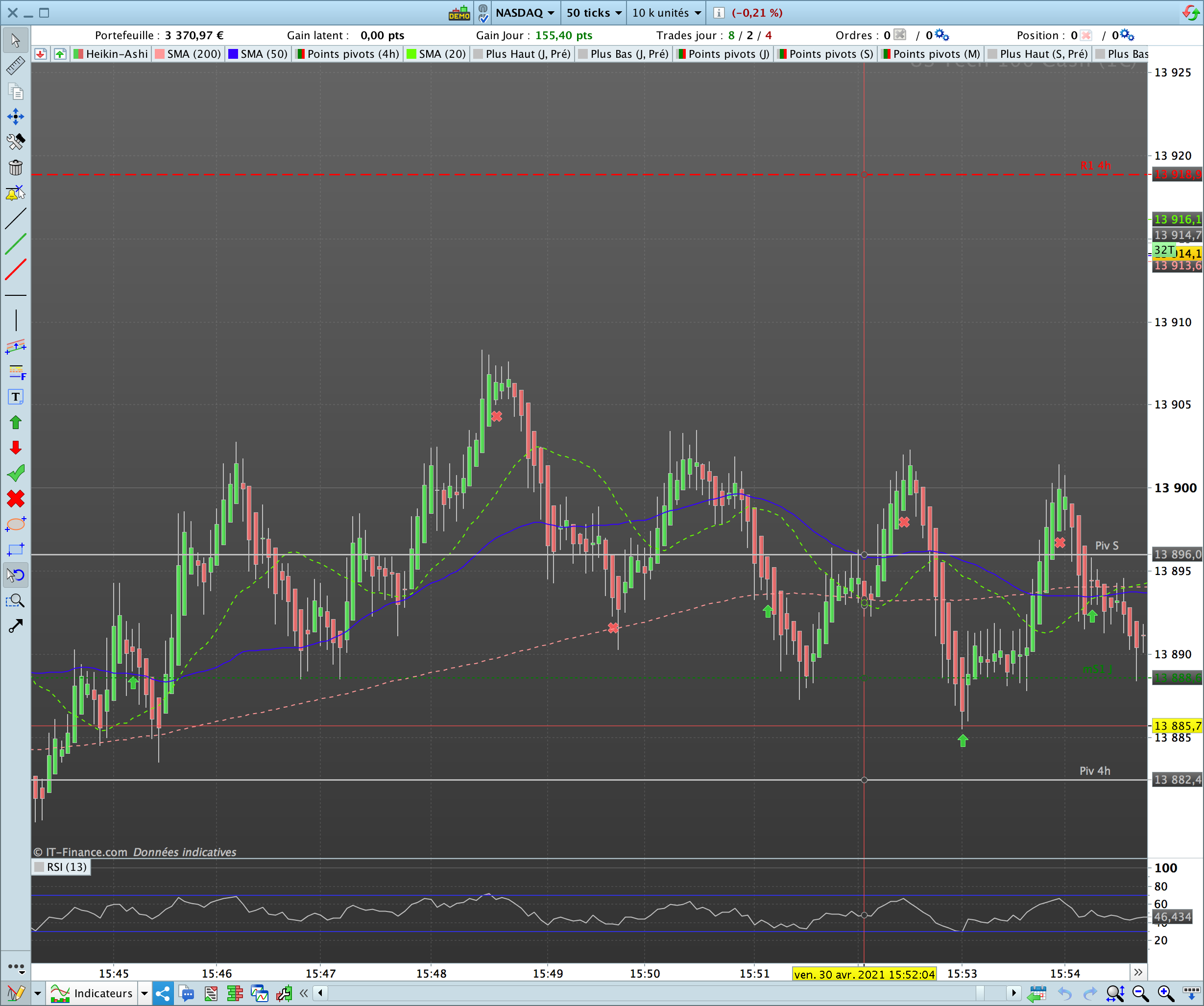1204x1006 pixels.
Task: Open the calendar go-to-date icon
Action: (x=1036, y=993)
